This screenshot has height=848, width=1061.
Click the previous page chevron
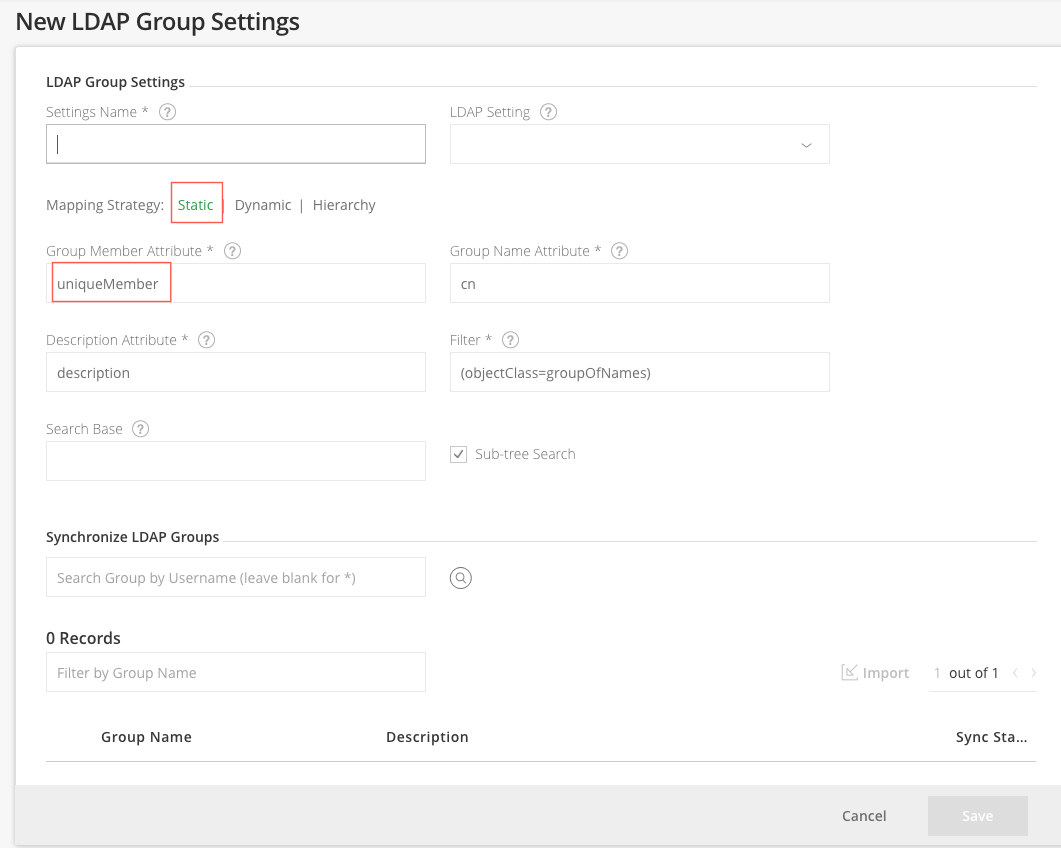1014,673
